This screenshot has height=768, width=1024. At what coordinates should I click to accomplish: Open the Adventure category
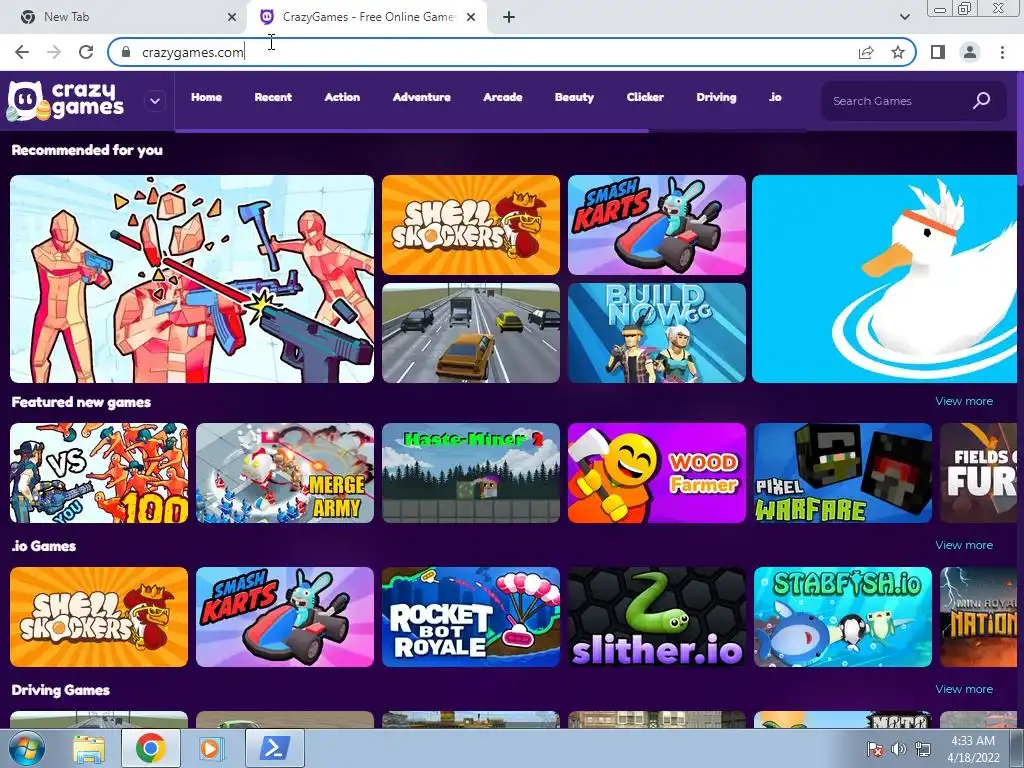(421, 97)
